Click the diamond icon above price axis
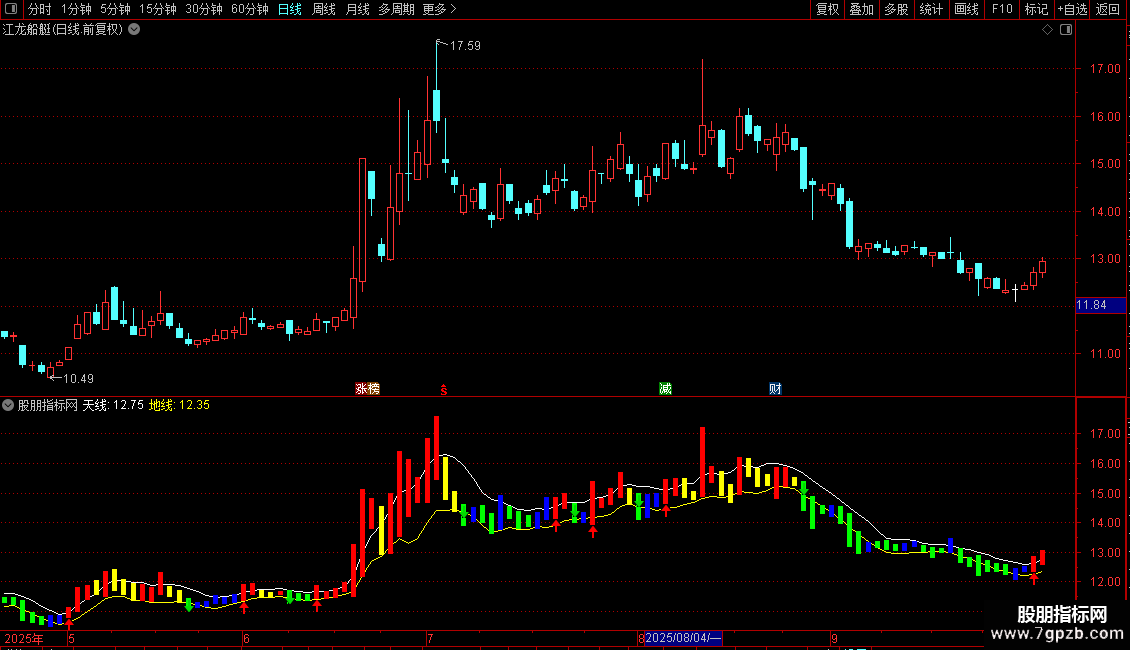This screenshot has width=1130, height=650. click(x=1048, y=30)
